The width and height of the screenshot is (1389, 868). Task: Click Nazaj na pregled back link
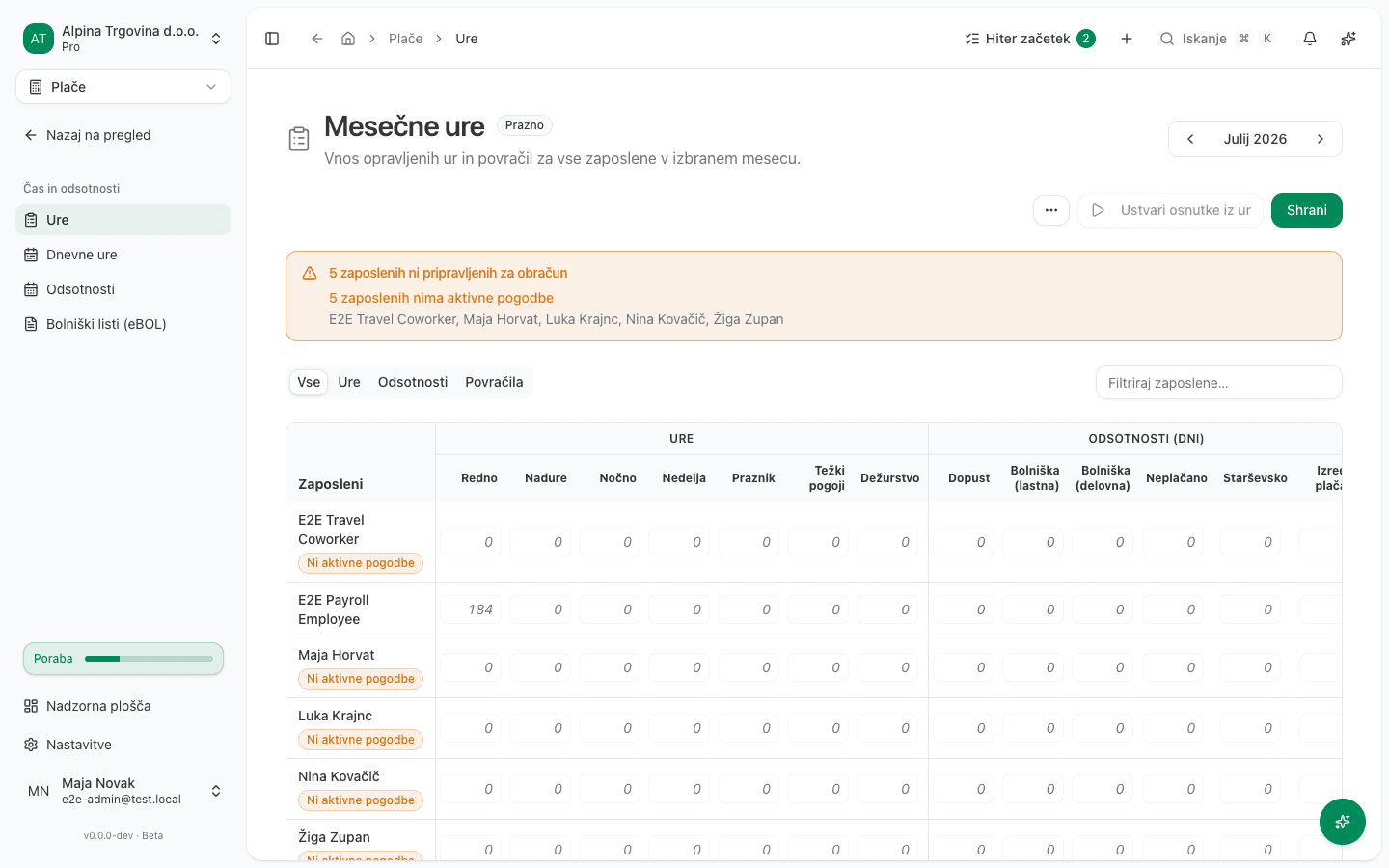coord(87,135)
